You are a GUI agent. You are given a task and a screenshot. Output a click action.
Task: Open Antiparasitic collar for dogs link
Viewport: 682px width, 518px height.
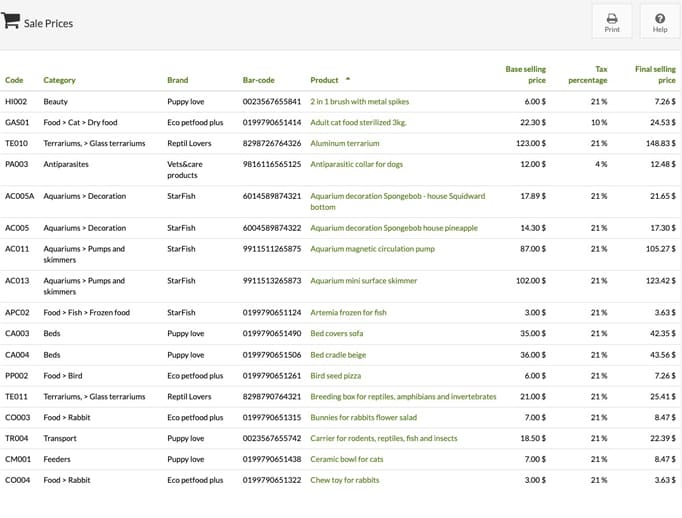(356, 164)
